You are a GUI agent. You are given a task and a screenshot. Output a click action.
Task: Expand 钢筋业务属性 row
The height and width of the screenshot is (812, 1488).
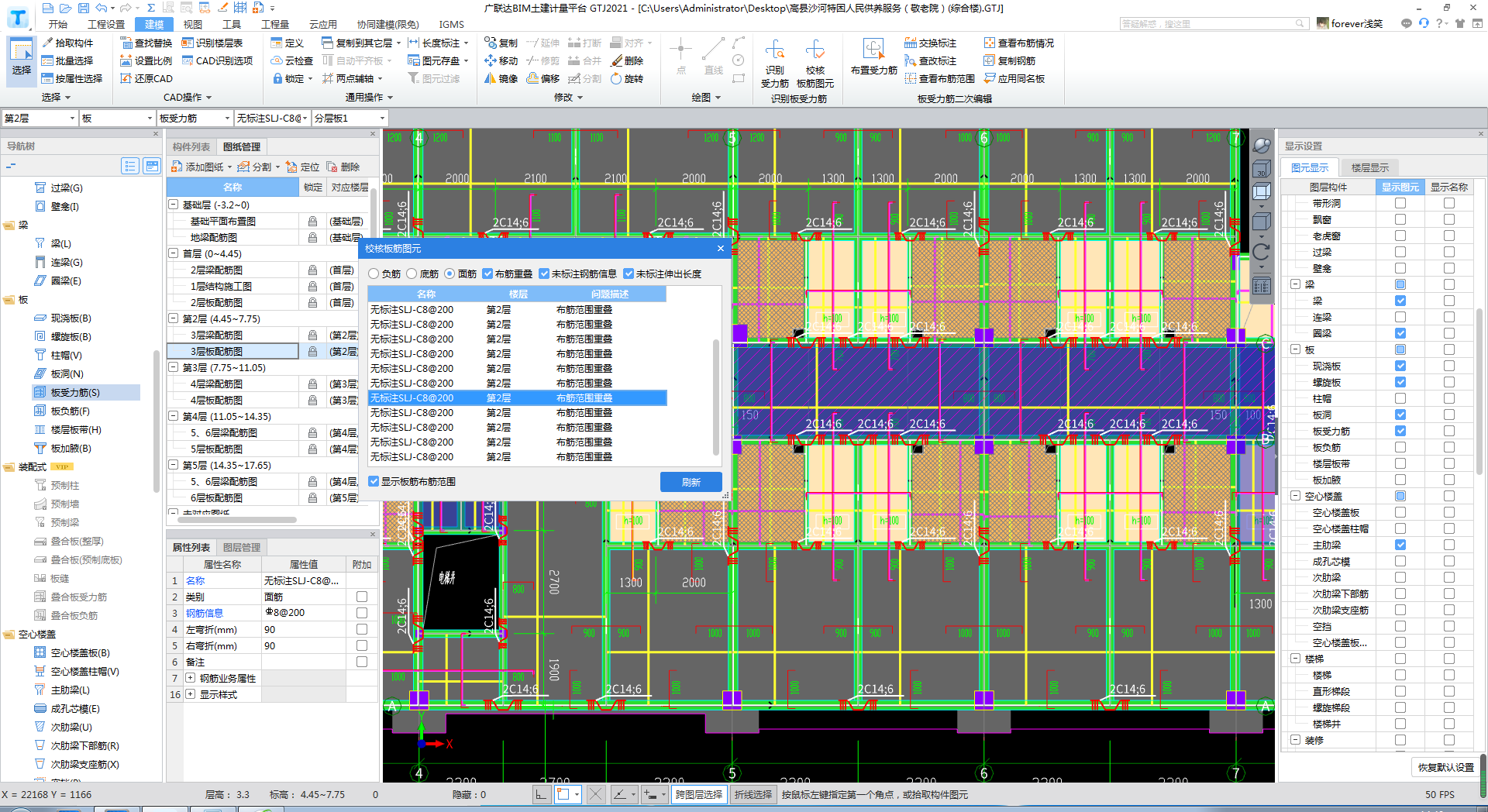tap(190, 678)
